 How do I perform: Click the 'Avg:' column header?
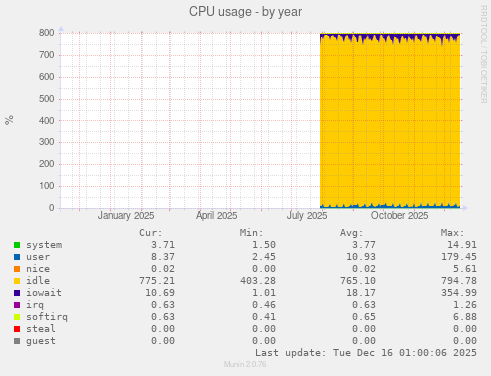point(352,233)
